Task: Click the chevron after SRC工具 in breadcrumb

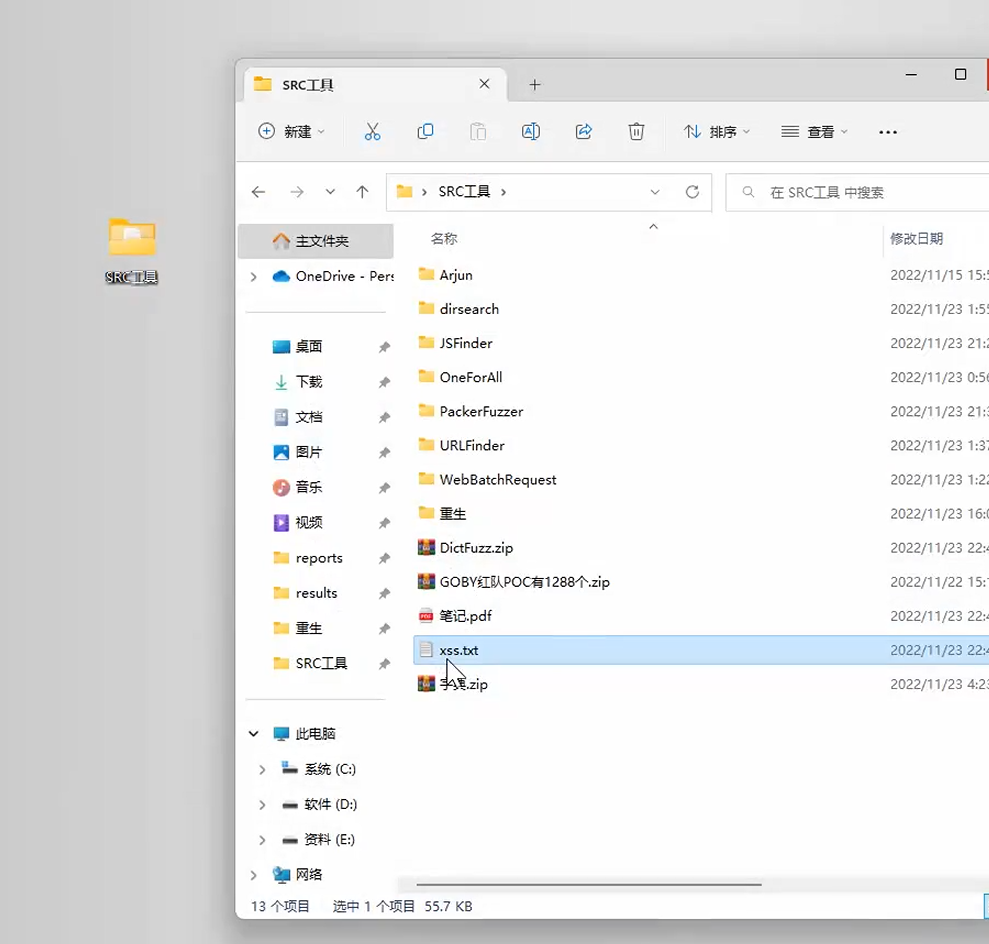Action: [x=503, y=192]
